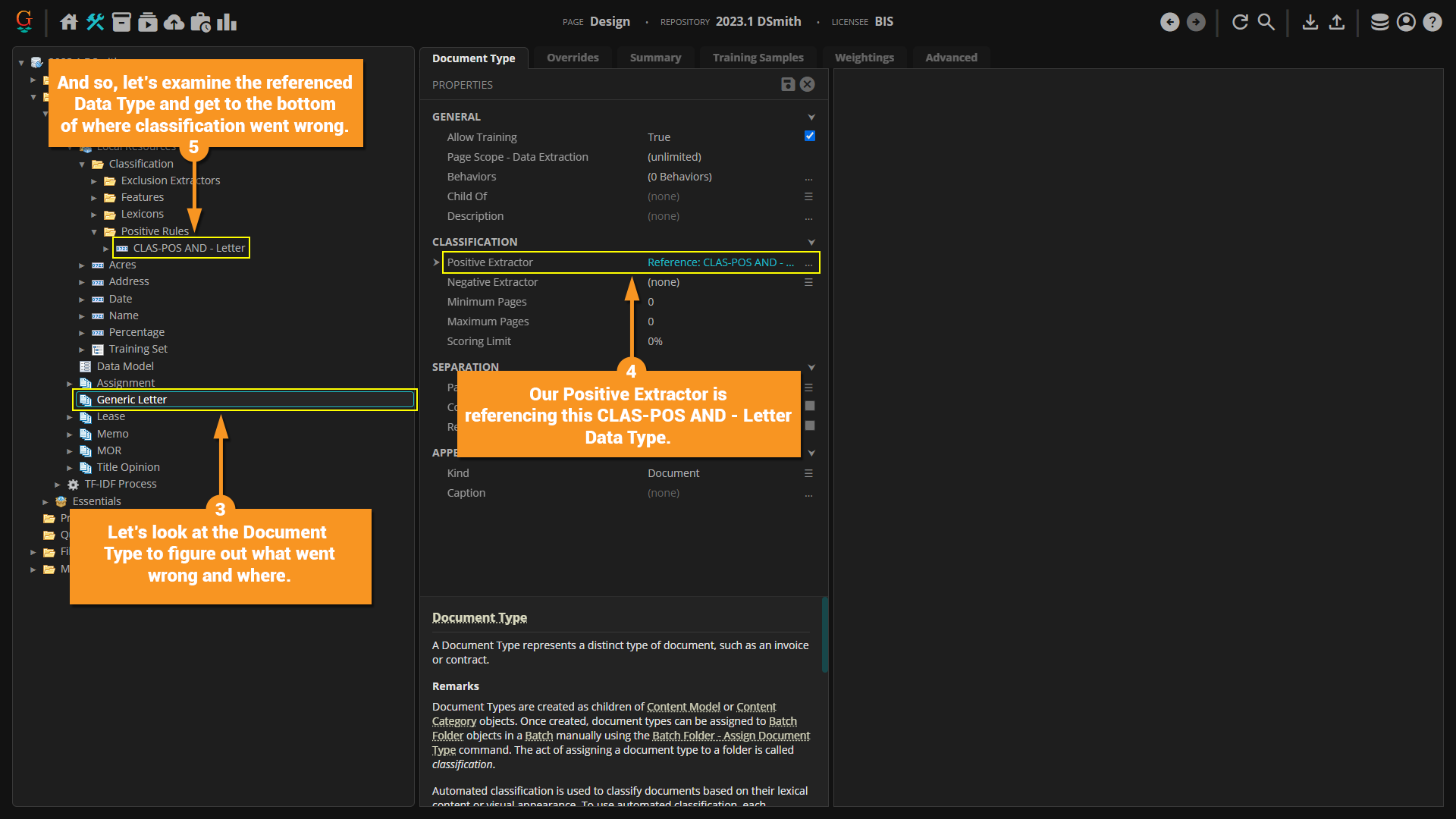Follow the Content Model link
The height and width of the screenshot is (819, 1456).
(682, 707)
